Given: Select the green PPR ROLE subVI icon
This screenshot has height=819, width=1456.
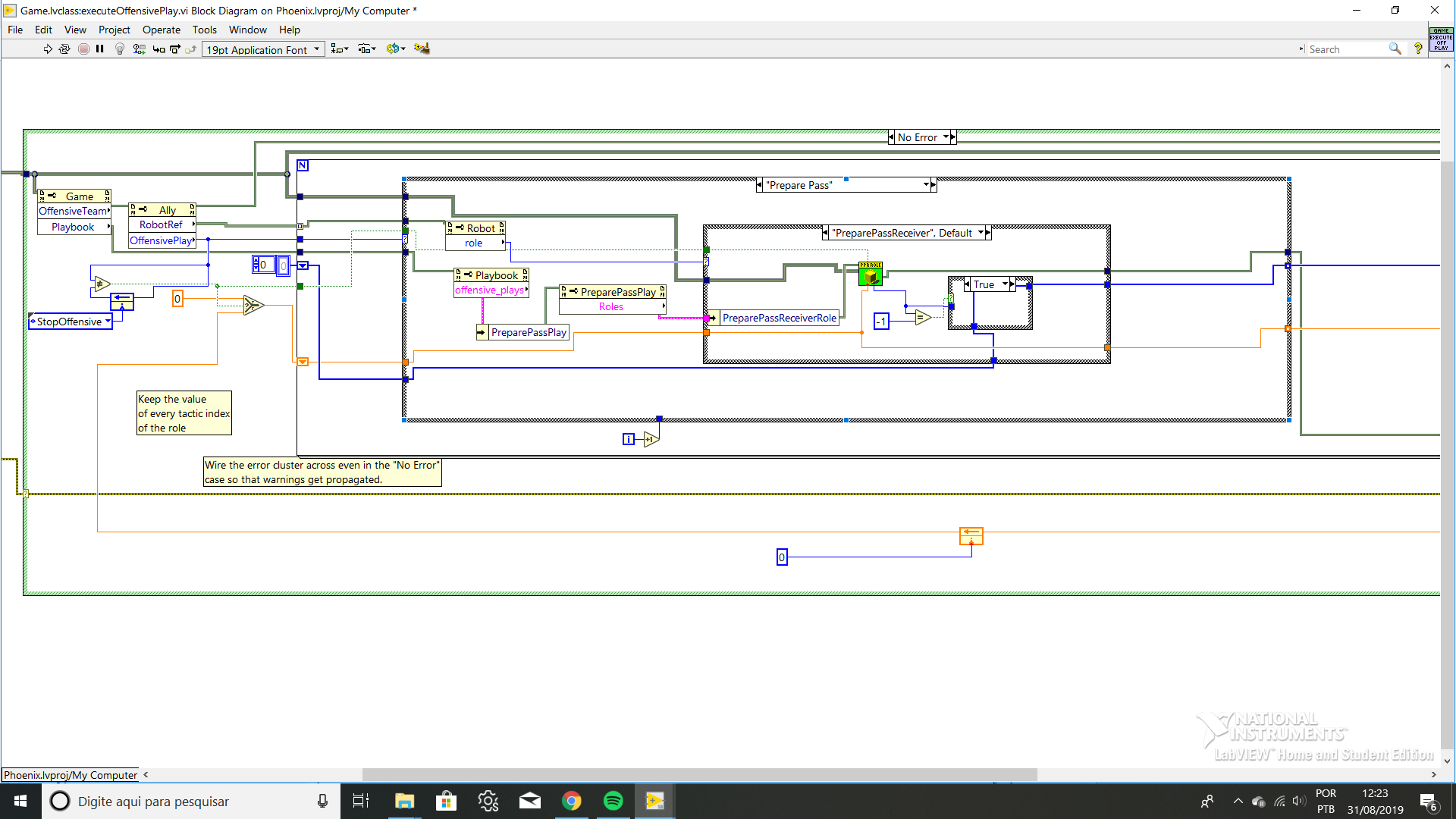Looking at the screenshot, I should point(871,274).
